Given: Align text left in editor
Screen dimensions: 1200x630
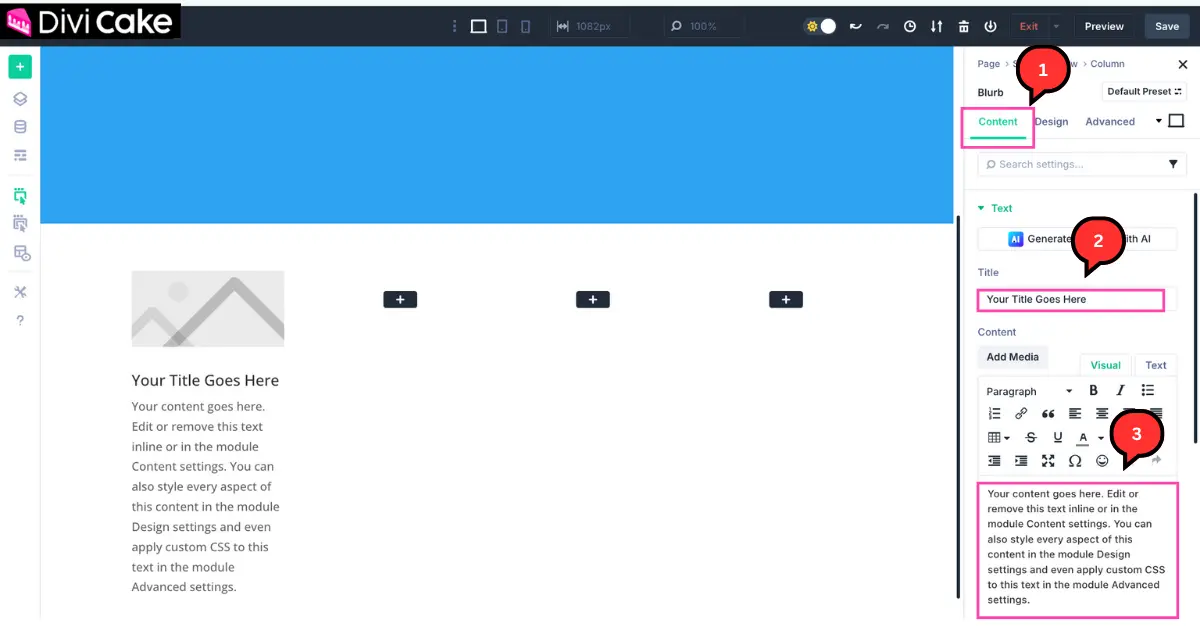Looking at the screenshot, I should click(x=1075, y=413).
